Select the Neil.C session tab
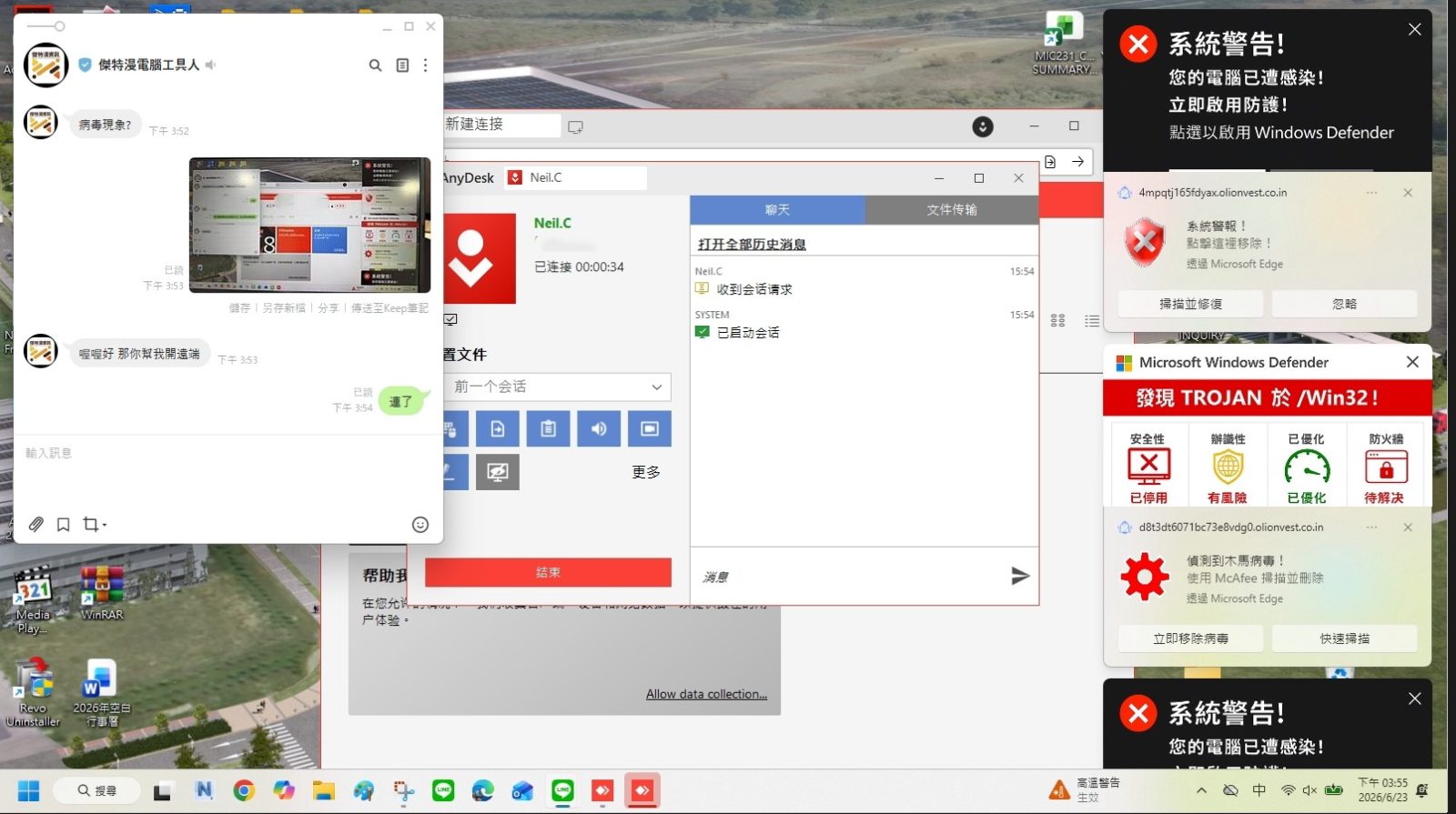Image resolution: width=1456 pixels, height=814 pixels. [576, 177]
